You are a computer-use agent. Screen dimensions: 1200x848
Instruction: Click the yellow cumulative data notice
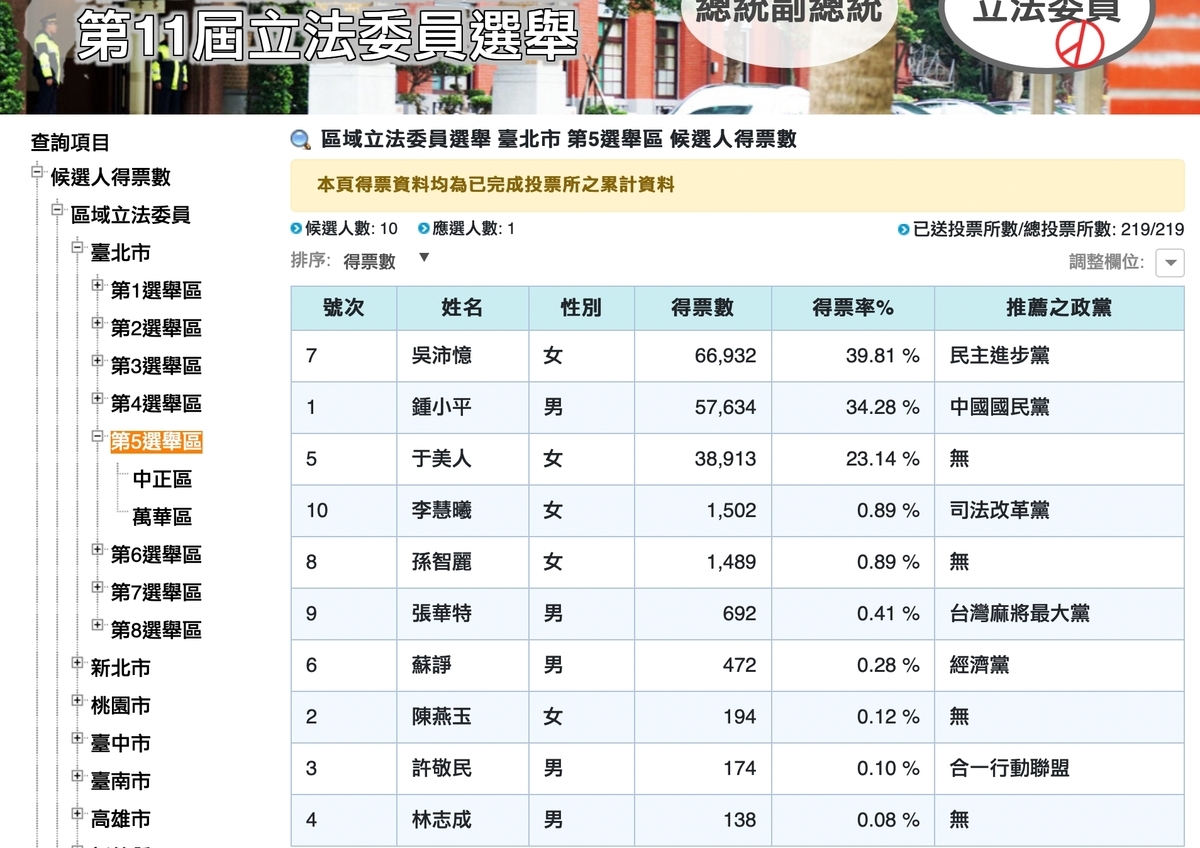pos(737,185)
